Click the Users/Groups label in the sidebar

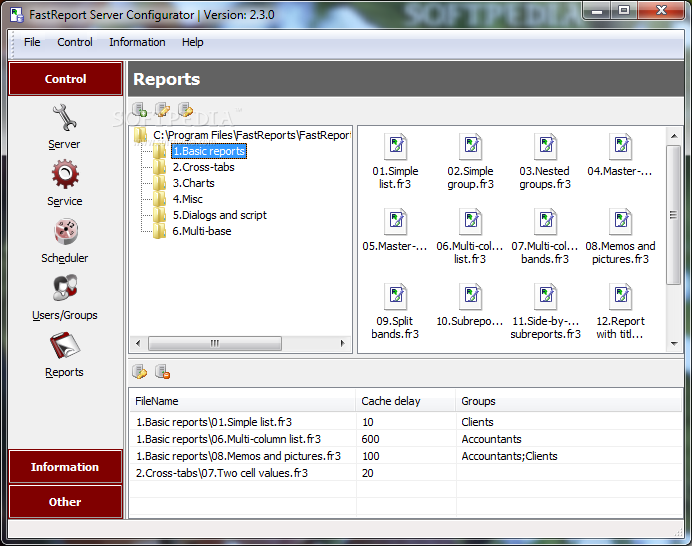(65, 315)
